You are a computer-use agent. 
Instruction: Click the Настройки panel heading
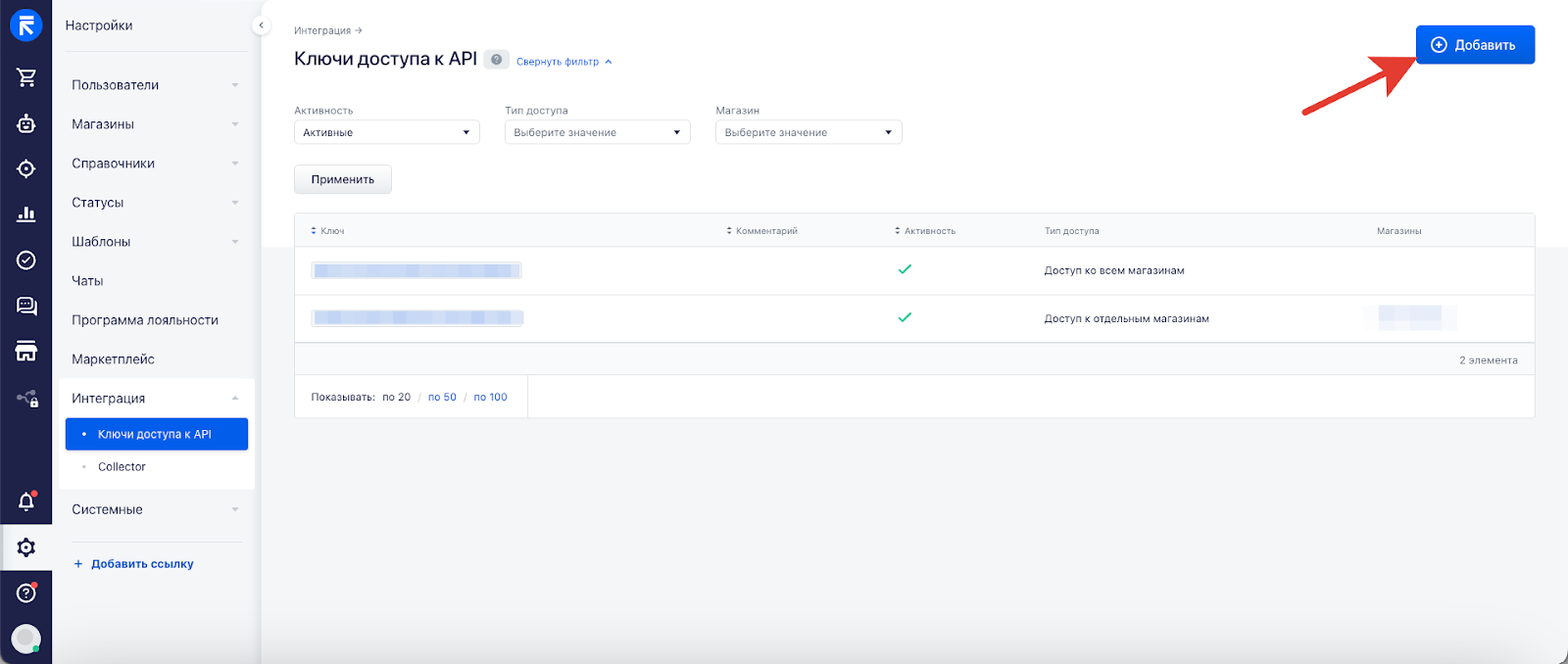click(99, 25)
